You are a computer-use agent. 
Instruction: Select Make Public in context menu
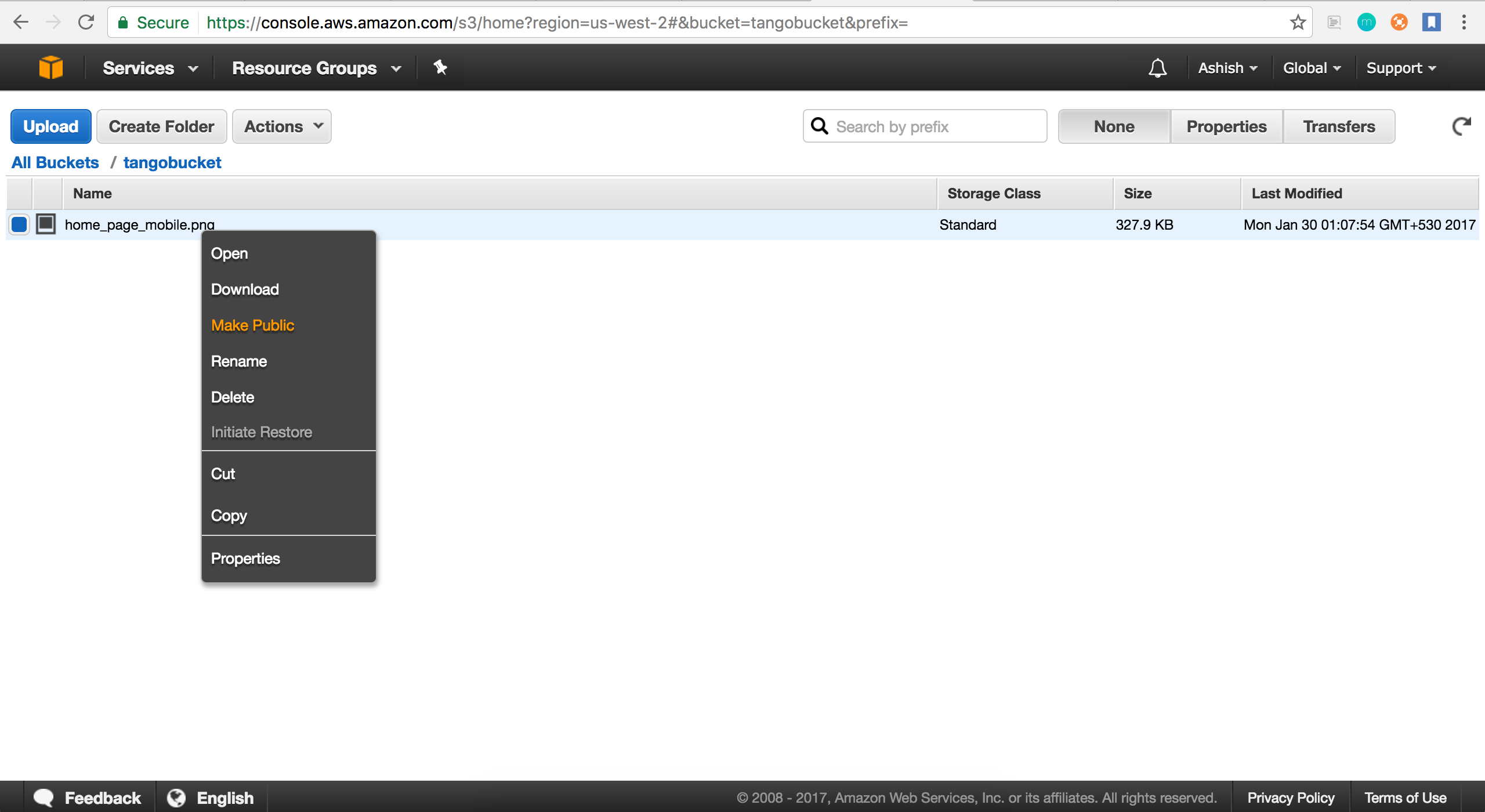[288, 325]
